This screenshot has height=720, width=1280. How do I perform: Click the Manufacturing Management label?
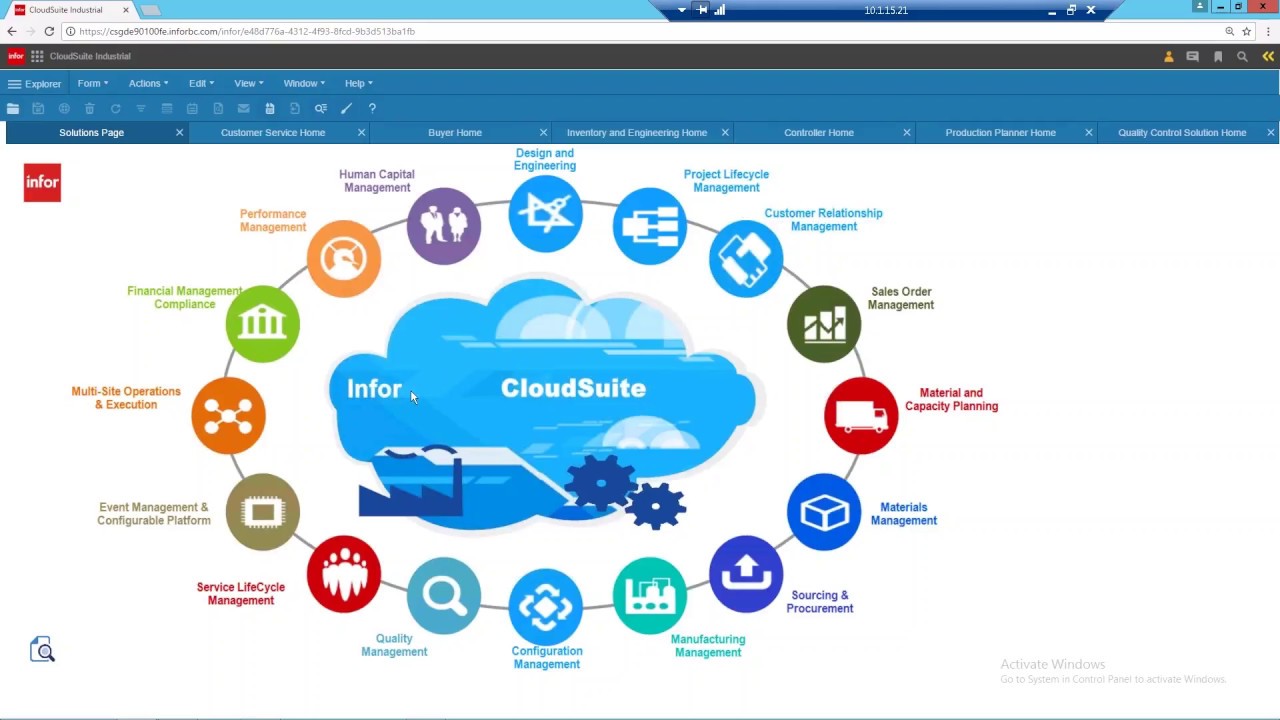coord(707,645)
